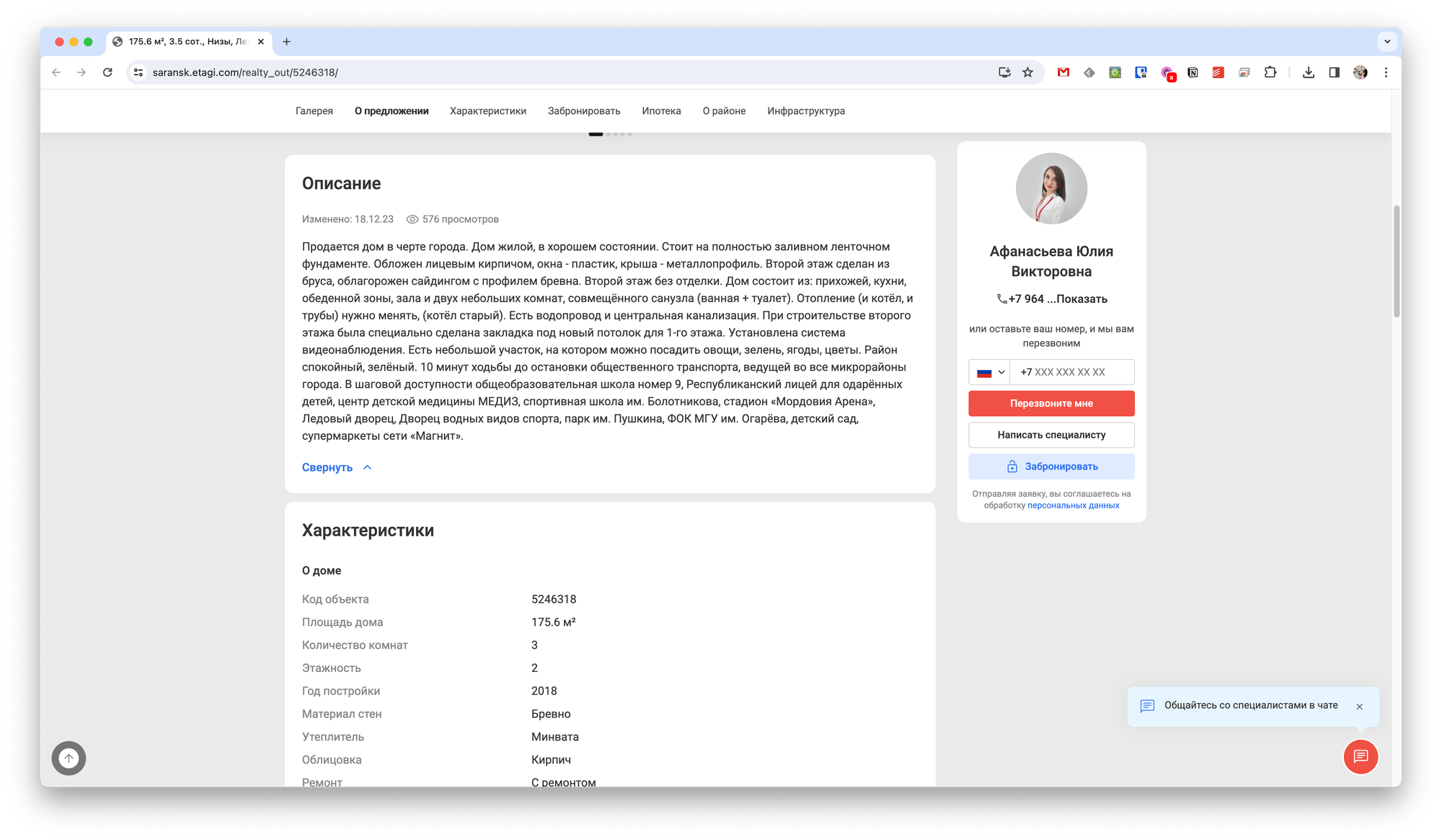Open the country flag code dropdown
This screenshot has width=1442, height=840.
click(990, 372)
